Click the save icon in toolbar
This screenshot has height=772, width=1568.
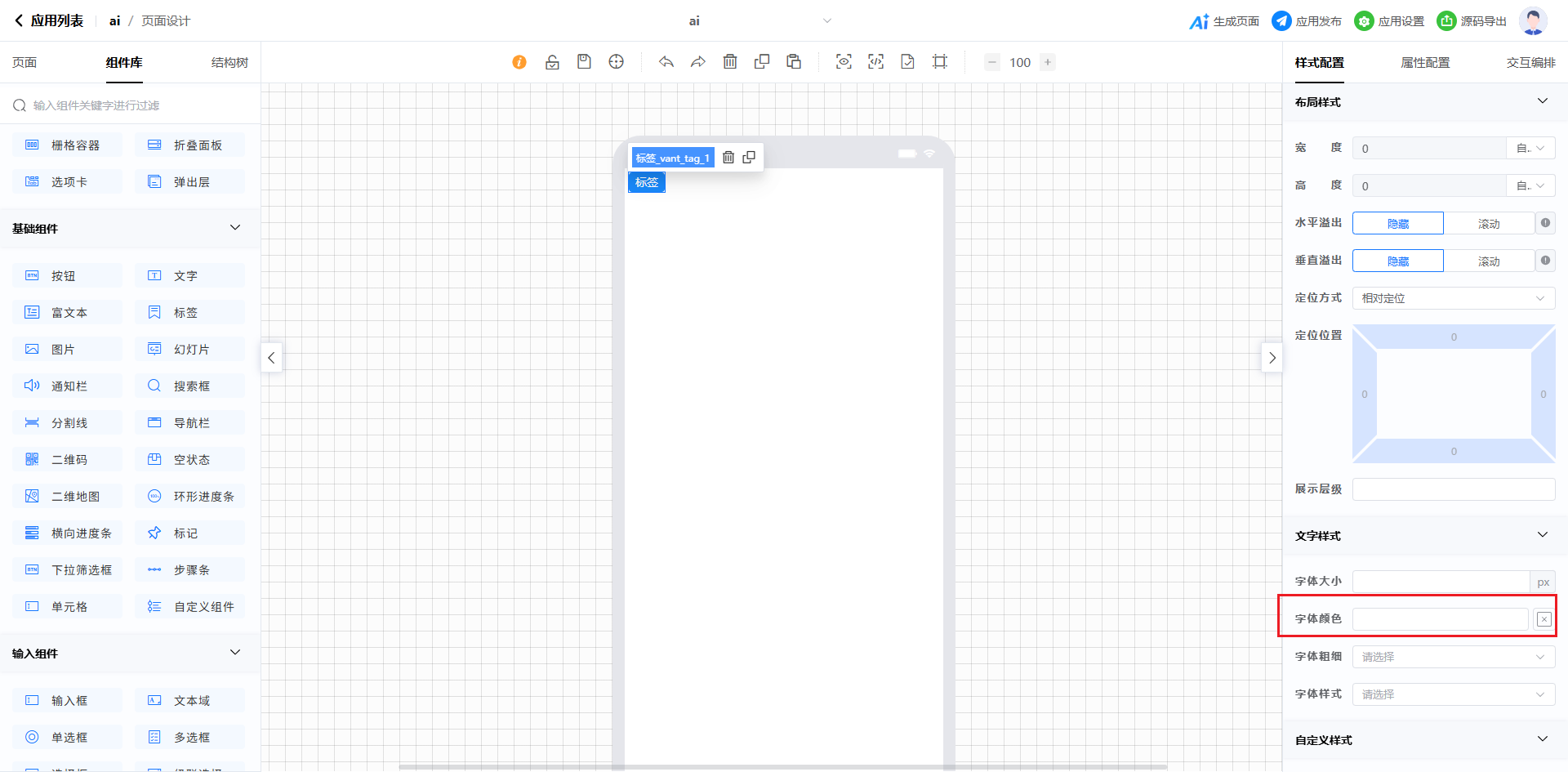coord(584,62)
